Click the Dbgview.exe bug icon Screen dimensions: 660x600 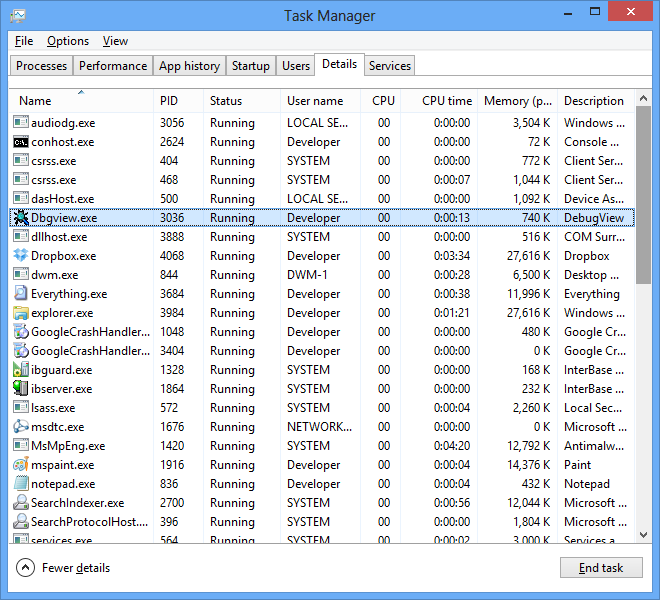click(x=21, y=218)
